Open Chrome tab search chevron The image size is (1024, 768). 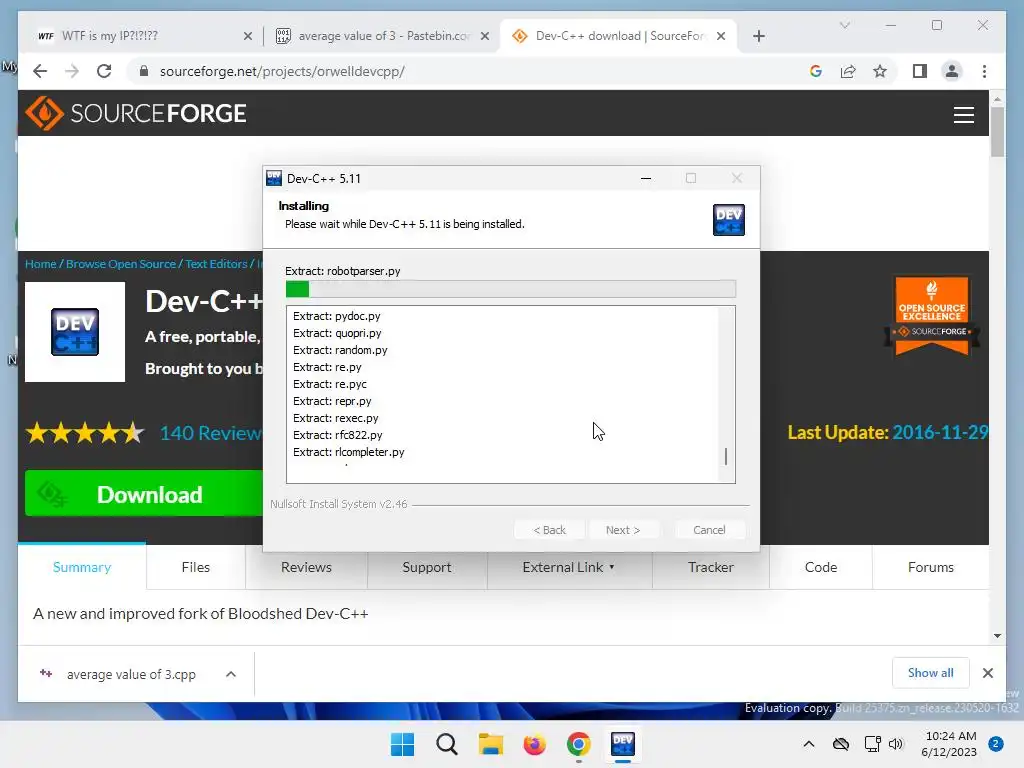[844, 25]
